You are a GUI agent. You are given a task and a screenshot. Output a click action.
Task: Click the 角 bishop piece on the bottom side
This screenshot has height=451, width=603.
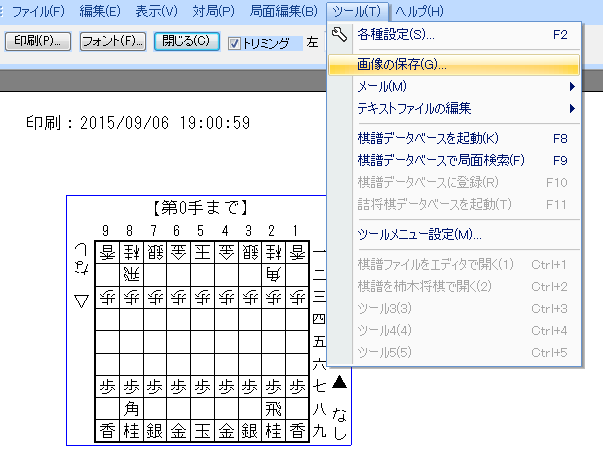tap(130, 408)
